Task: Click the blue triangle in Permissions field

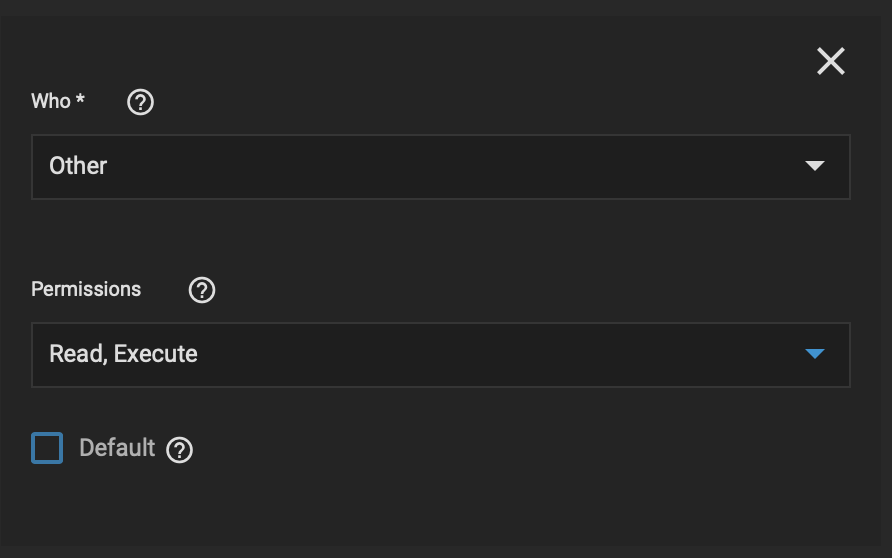Action: tap(815, 354)
